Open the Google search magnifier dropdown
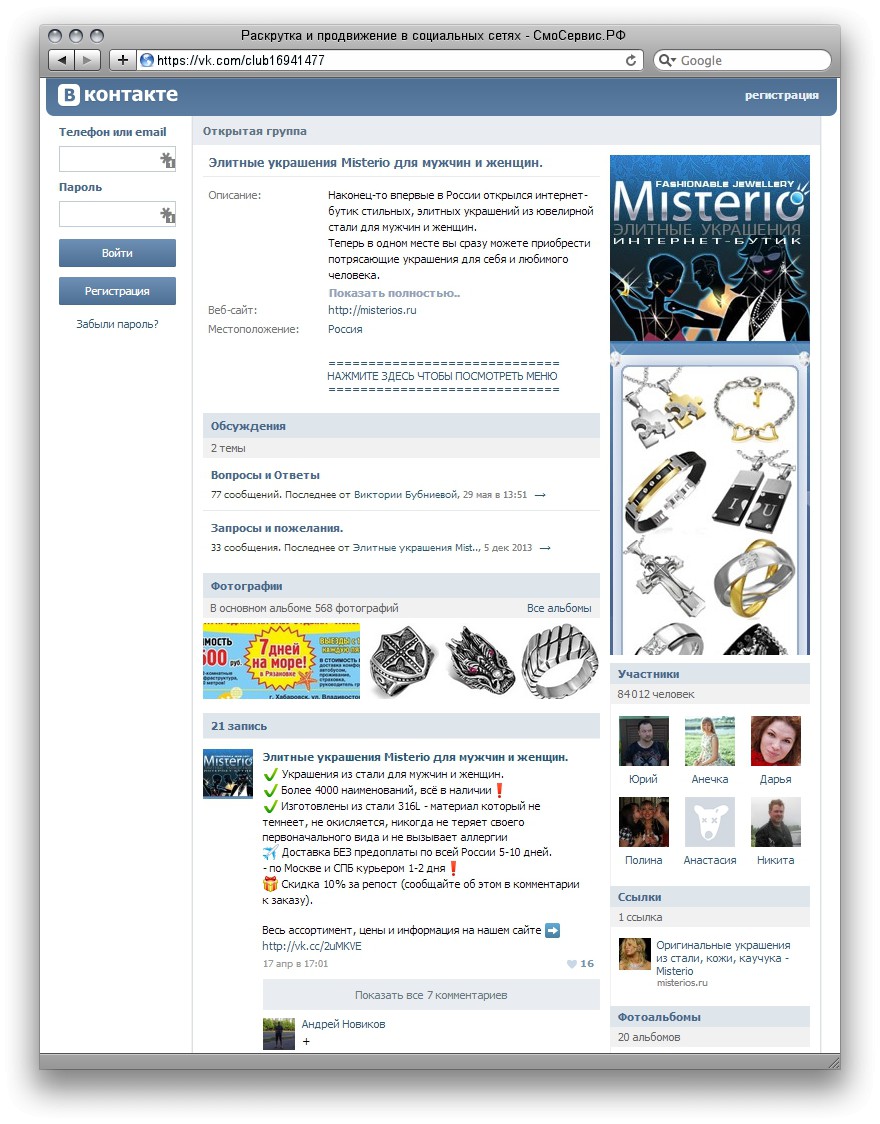Image resolution: width=880 pixels, height=1124 pixels. 667,60
